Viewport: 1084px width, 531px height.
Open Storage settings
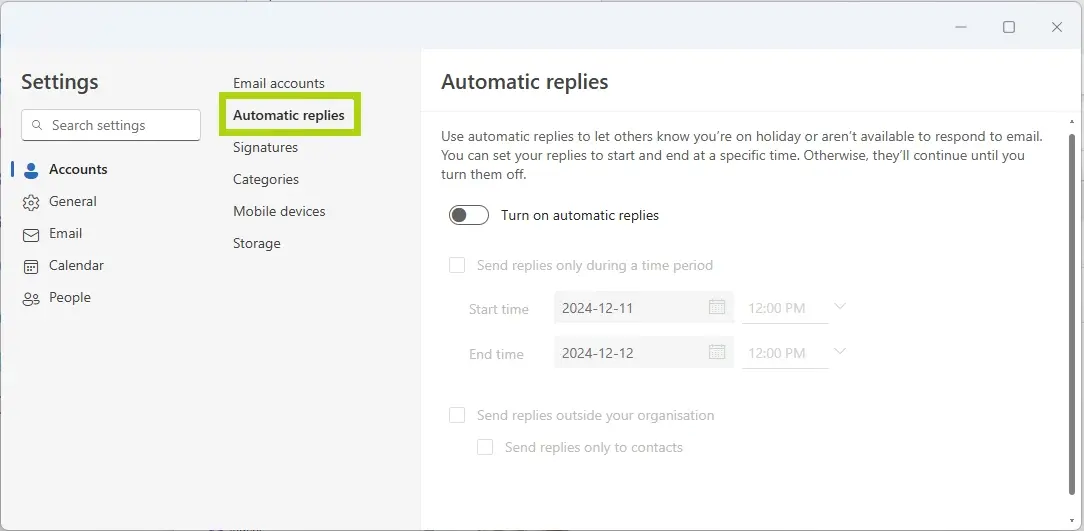pos(257,243)
